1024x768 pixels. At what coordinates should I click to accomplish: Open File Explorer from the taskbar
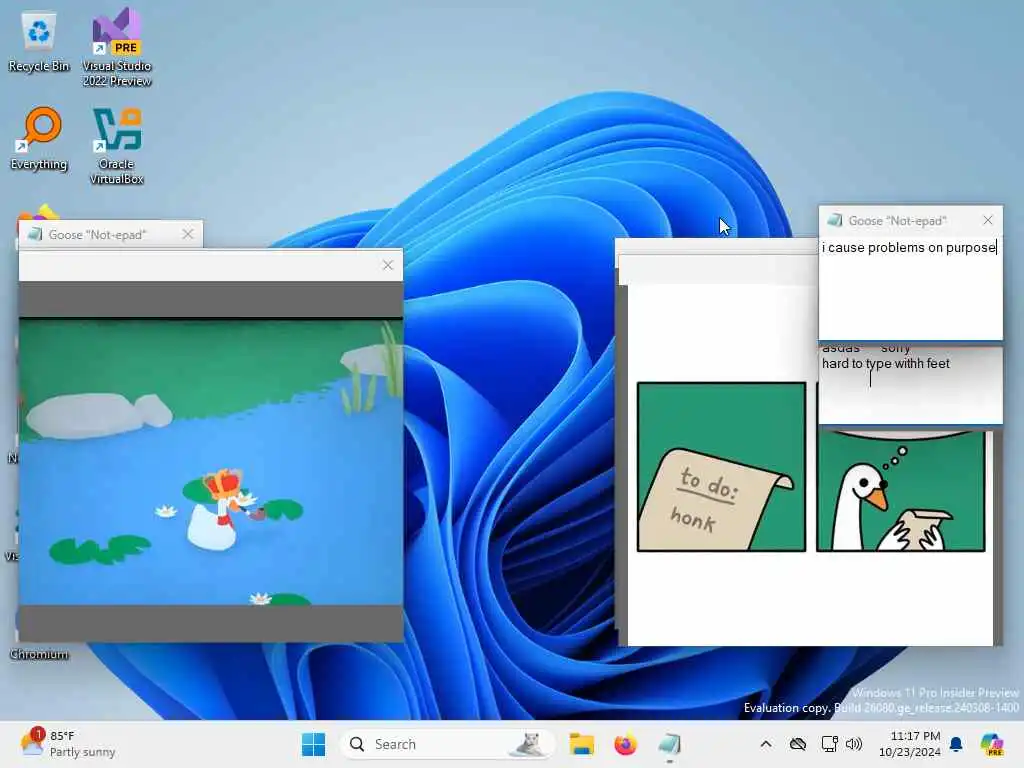pyautogui.click(x=581, y=744)
